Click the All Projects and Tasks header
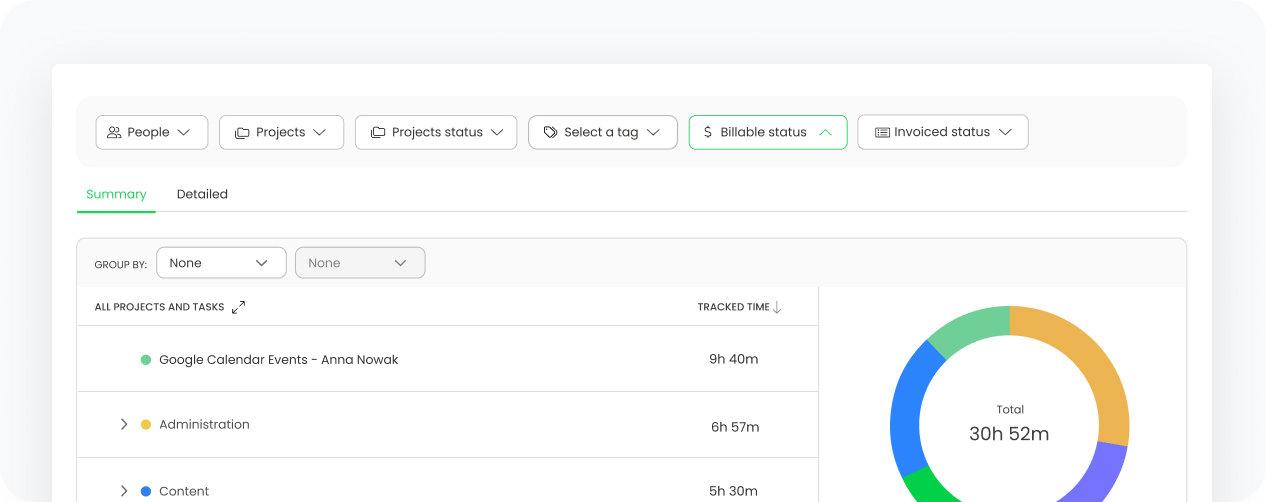Viewport: 1266px width, 502px height. pyautogui.click(x=160, y=307)
